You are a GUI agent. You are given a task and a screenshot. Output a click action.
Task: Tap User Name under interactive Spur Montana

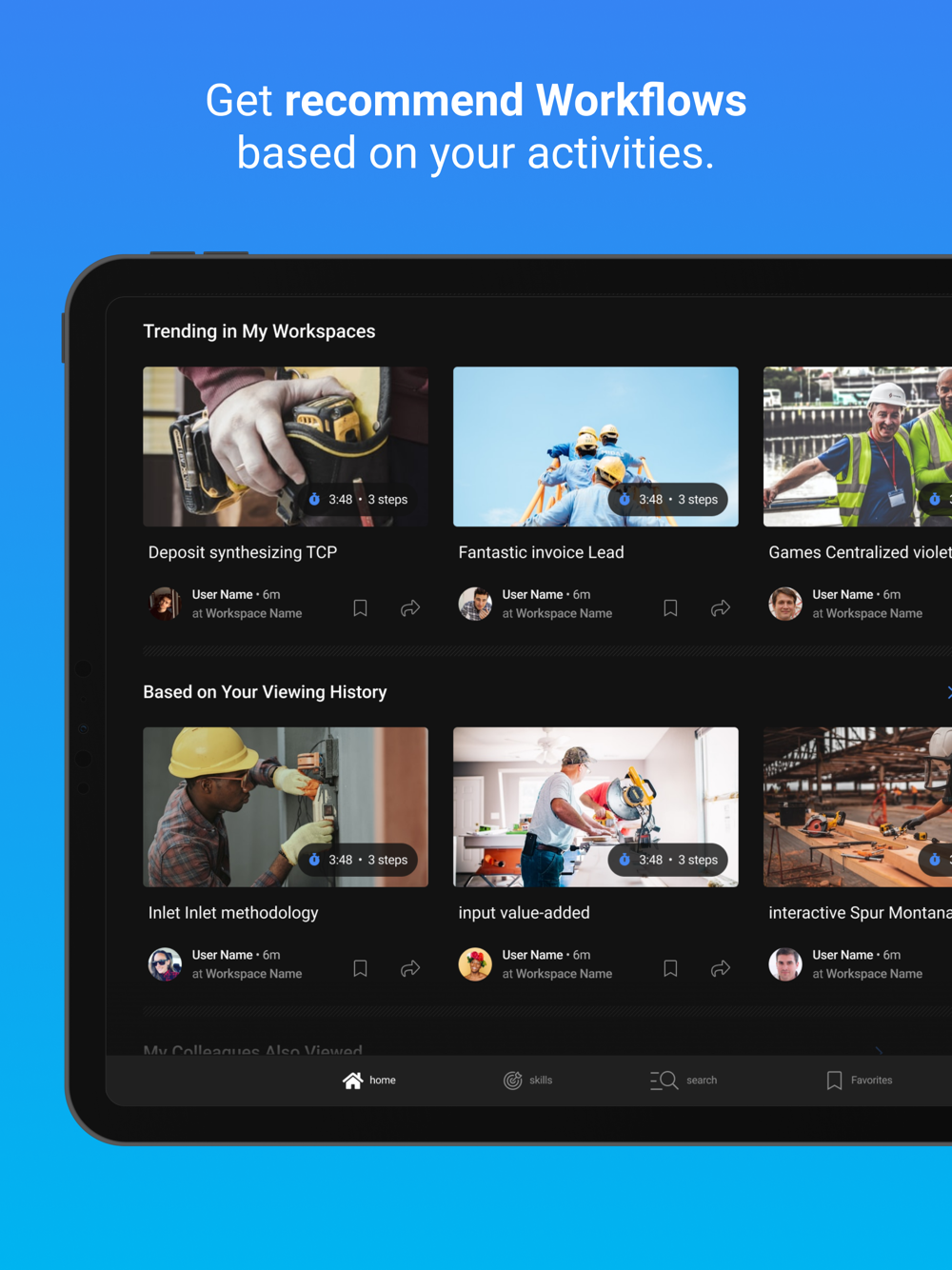pos(843,955)
